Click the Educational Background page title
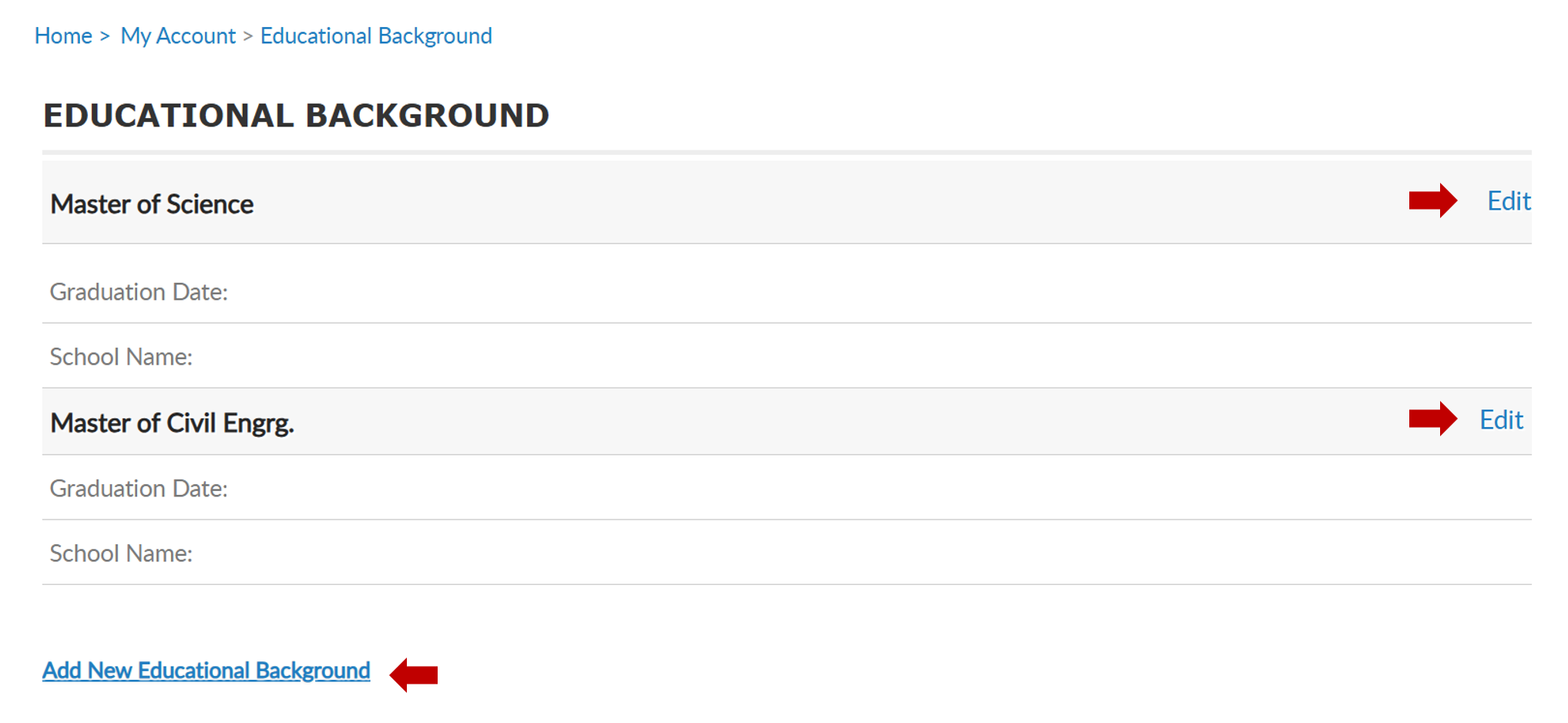1568x723 pixels. pos(297,116)
